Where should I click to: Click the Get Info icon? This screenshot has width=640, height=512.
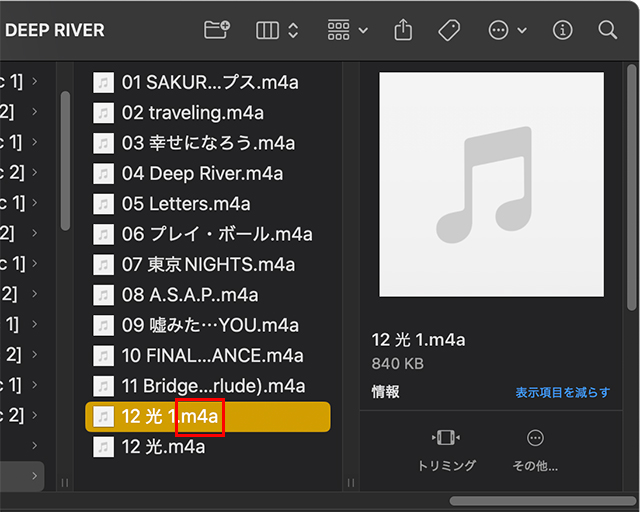[562, 30]
